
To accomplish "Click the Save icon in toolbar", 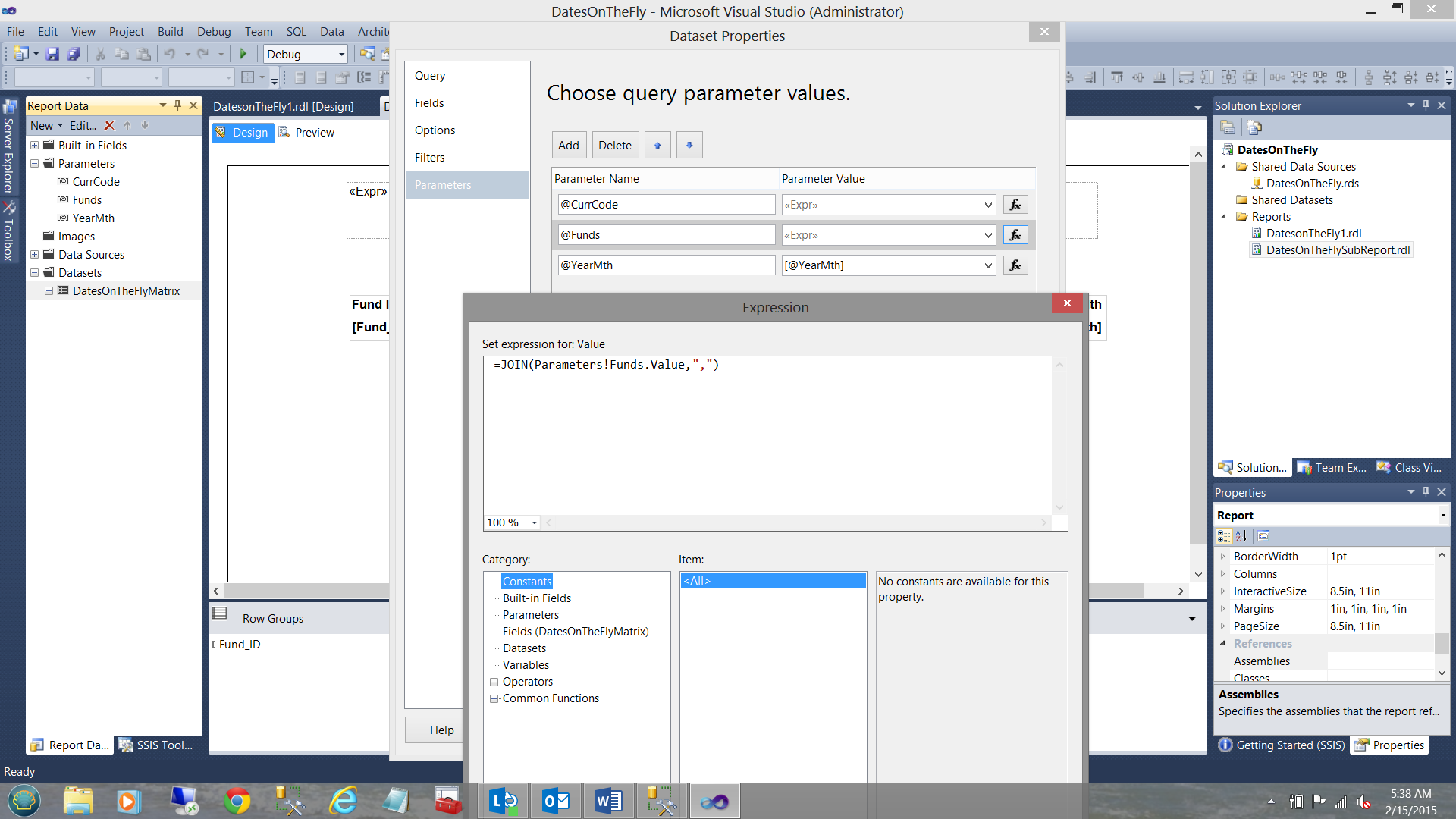I will [x=52, y=54].
